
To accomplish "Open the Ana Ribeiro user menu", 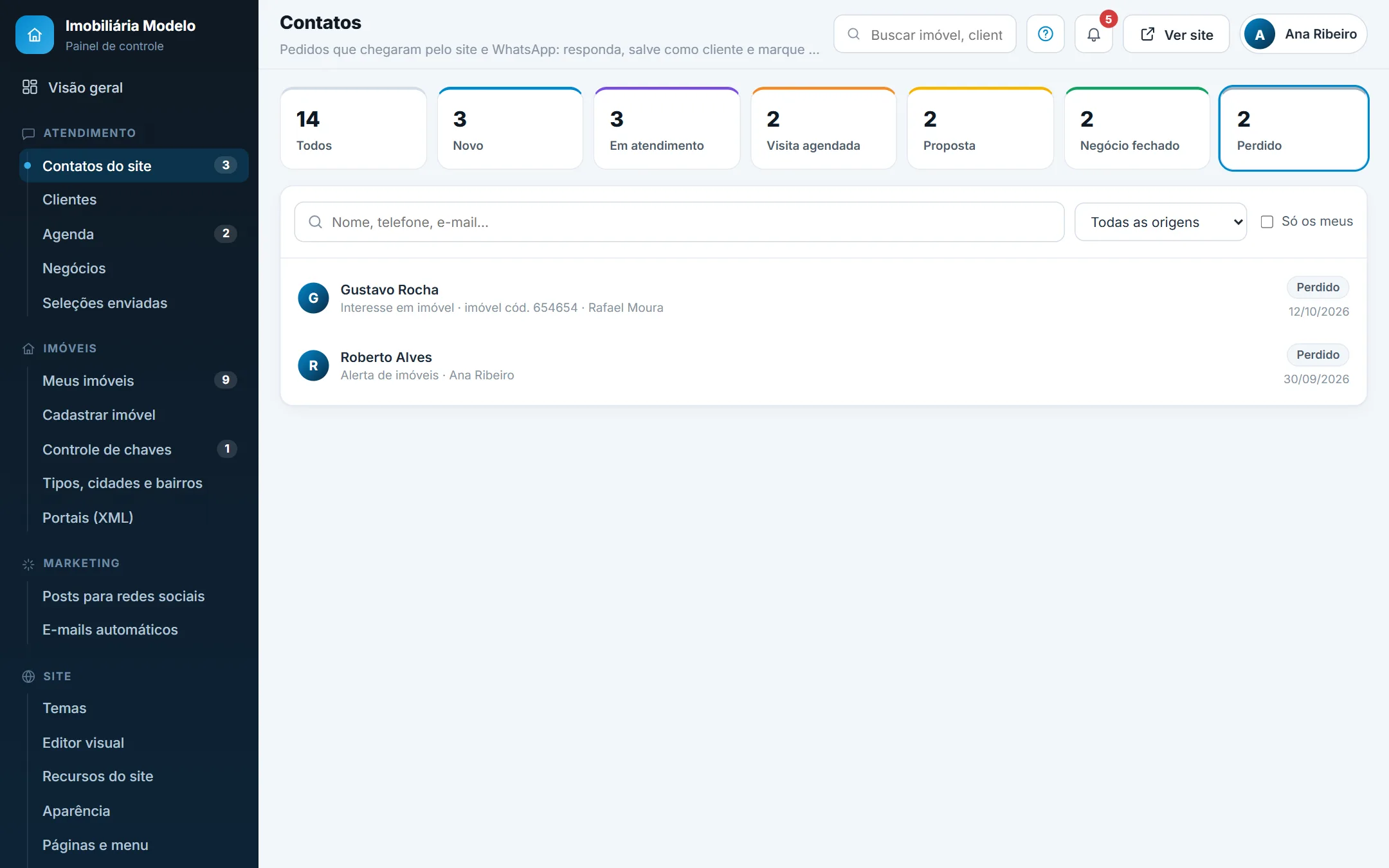I will [x=1303, y=34].
